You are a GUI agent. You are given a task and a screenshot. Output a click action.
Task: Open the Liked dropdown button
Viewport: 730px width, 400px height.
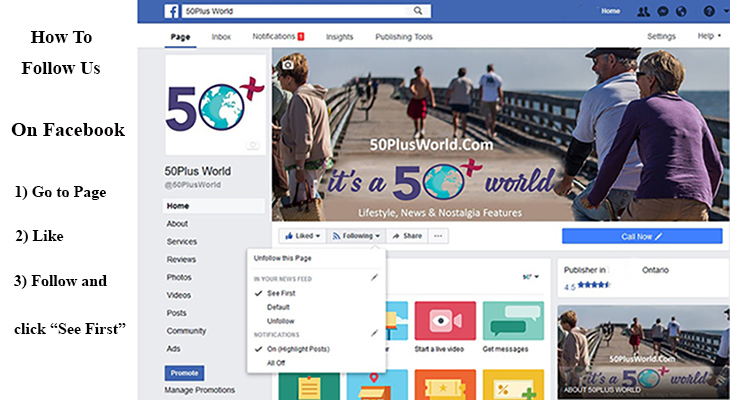[x=303, y=236]
